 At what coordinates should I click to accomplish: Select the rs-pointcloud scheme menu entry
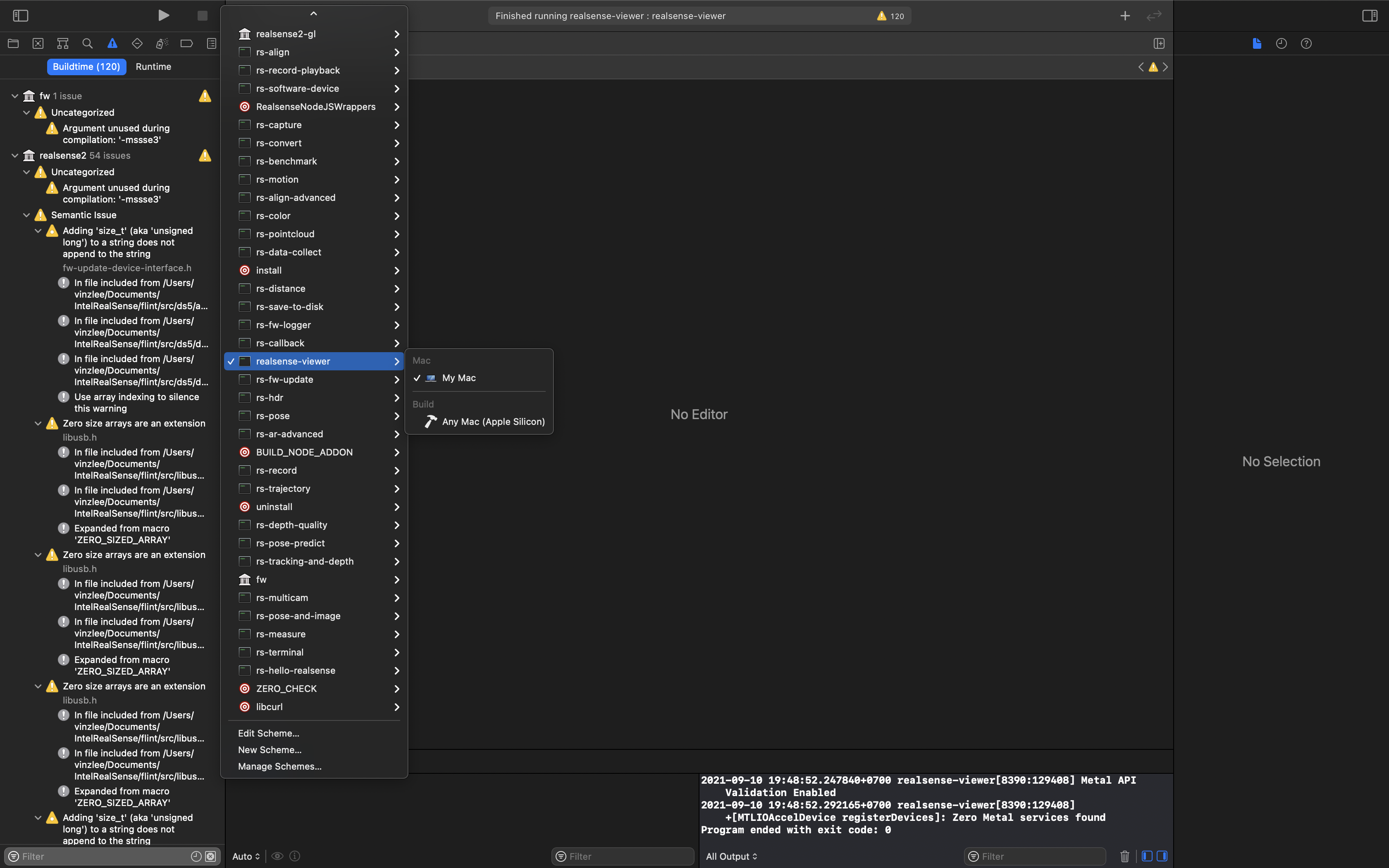point(285,234)
